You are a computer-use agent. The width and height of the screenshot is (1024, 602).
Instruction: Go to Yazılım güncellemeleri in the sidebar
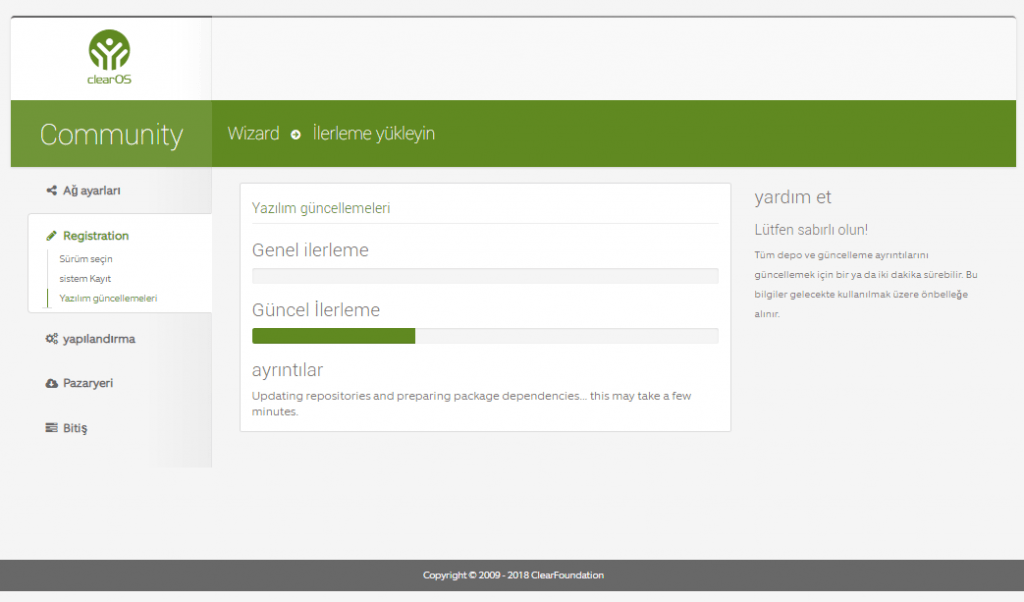[108, 298]
